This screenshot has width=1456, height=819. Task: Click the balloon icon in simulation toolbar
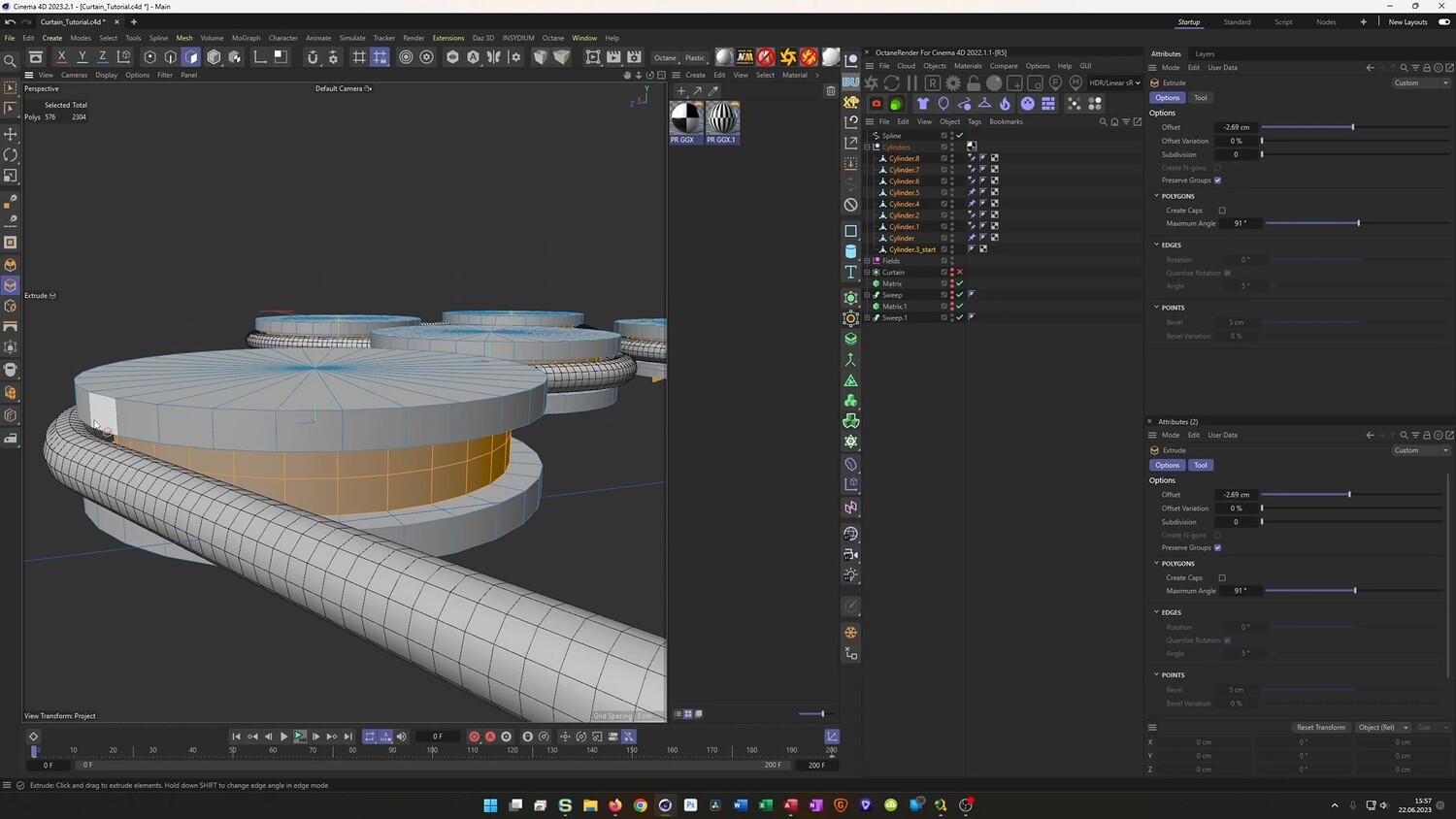(943, 104)
